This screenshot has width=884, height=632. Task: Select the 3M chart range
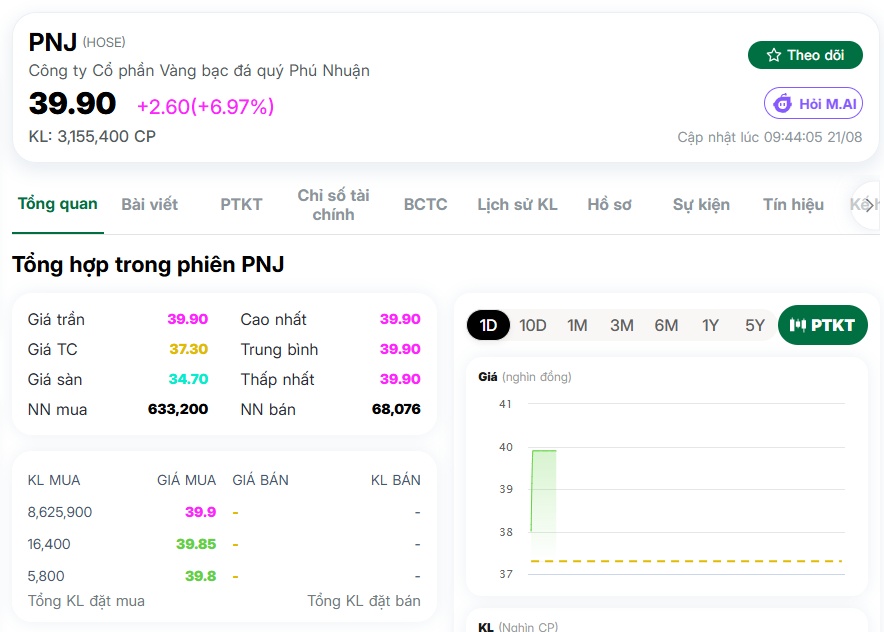coord(622,325)
